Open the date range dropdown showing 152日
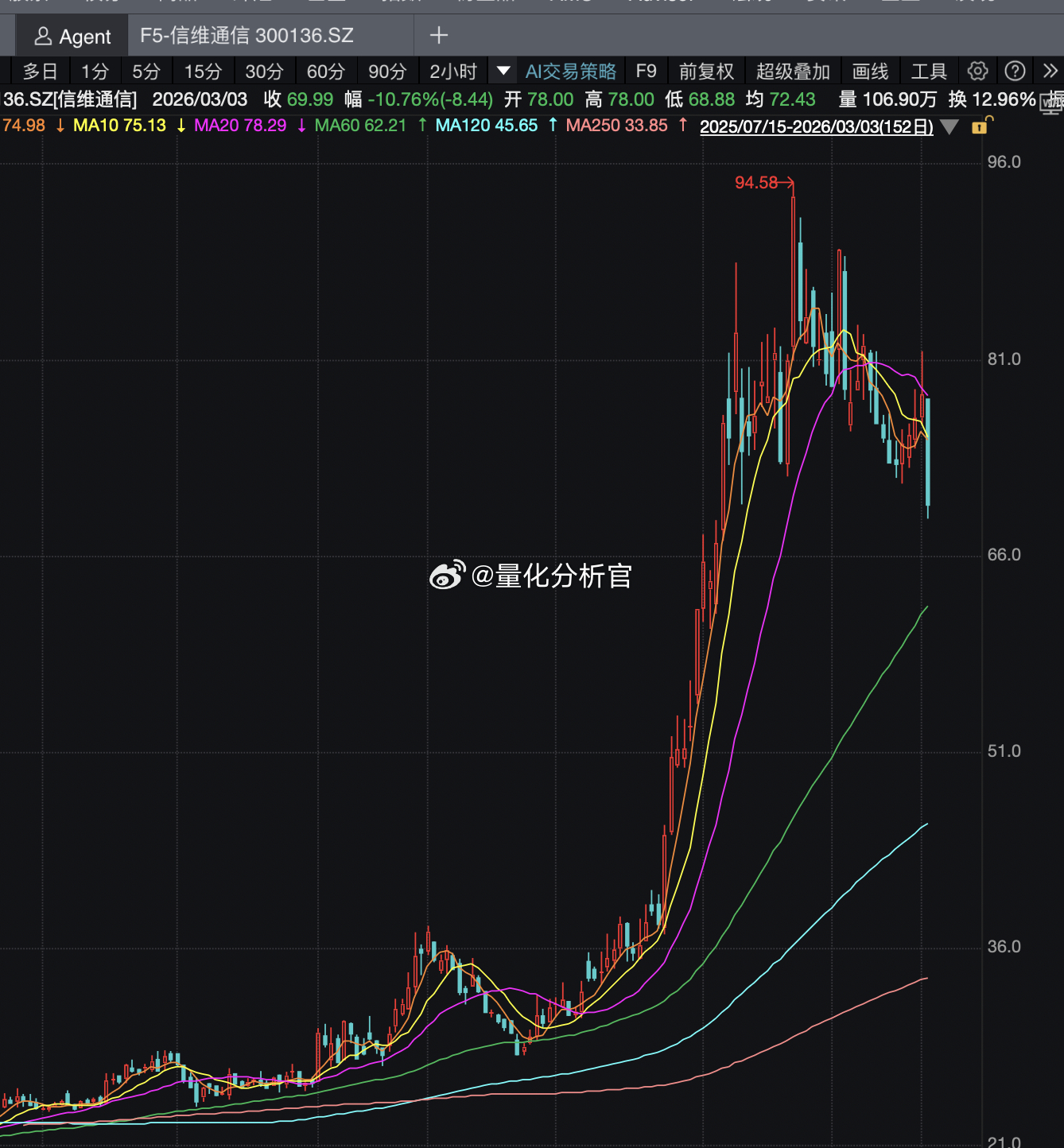This screenshot has width=1064, height=1148. click(x=949, y=127)
